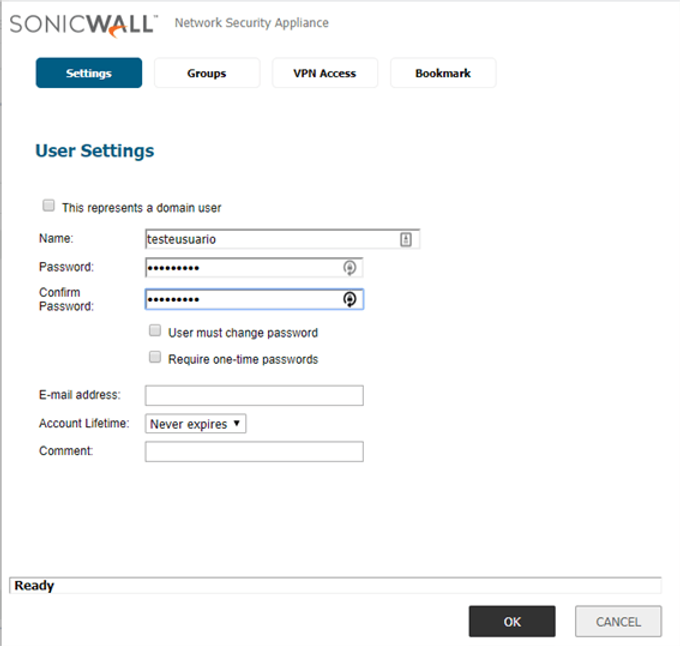Toggle 'Require one-time passwords' checkbox
This screenshot has width=680, height=646.
pyautogui.click(x=155, y=357)
